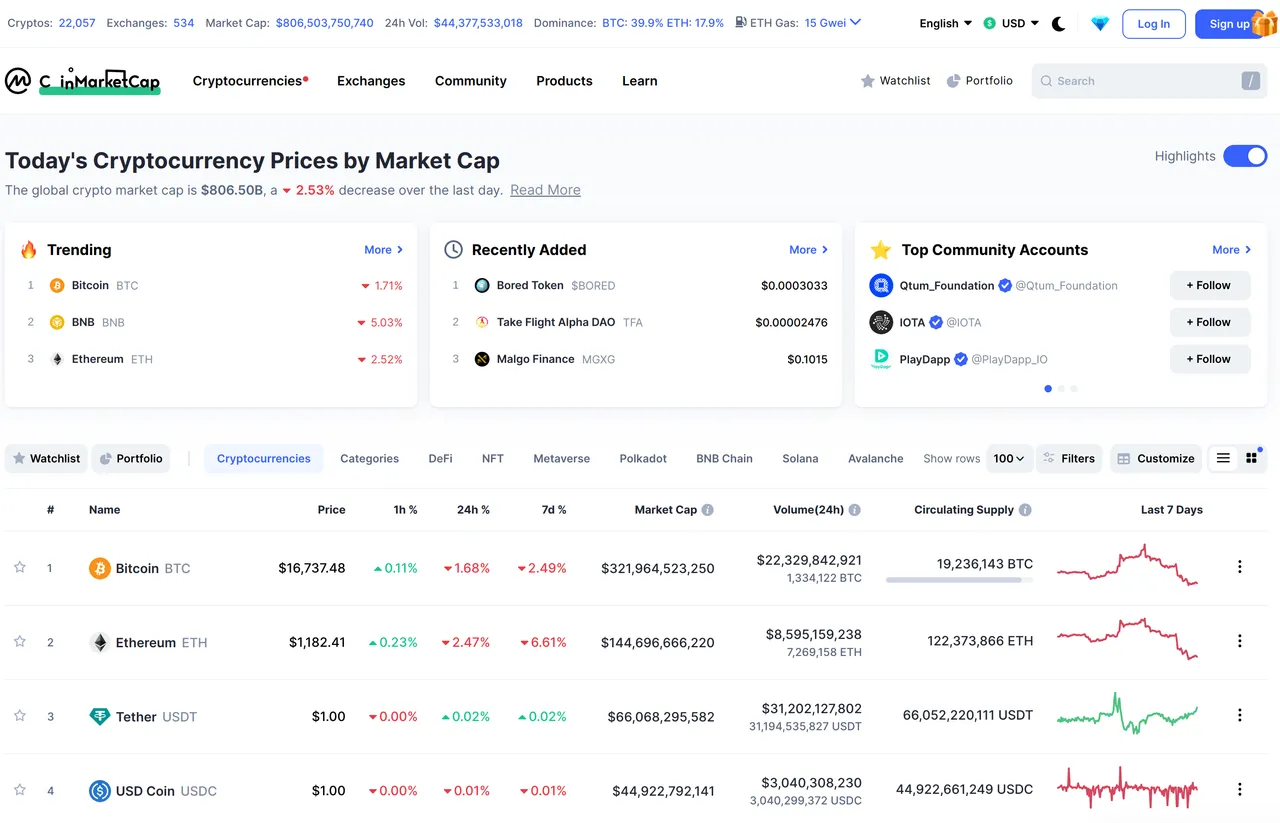The image size is (1280, 823).
Task: Click Bitcoin circulating supply progress bar
Action: point(960,579)
